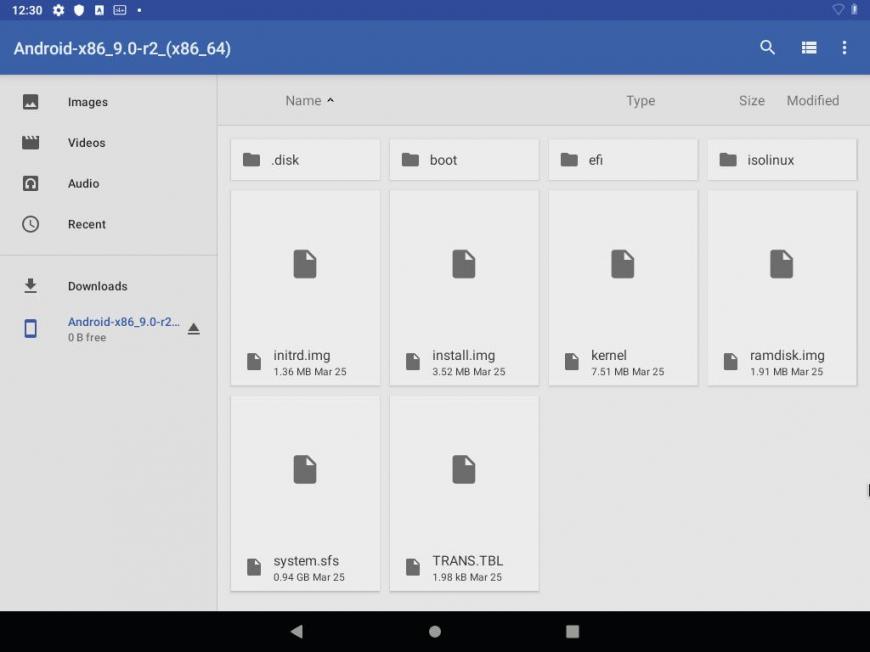The image size is (870, 652).
Task: Click the small file icon beside ramdisk.img
Action: pos(731,362)
